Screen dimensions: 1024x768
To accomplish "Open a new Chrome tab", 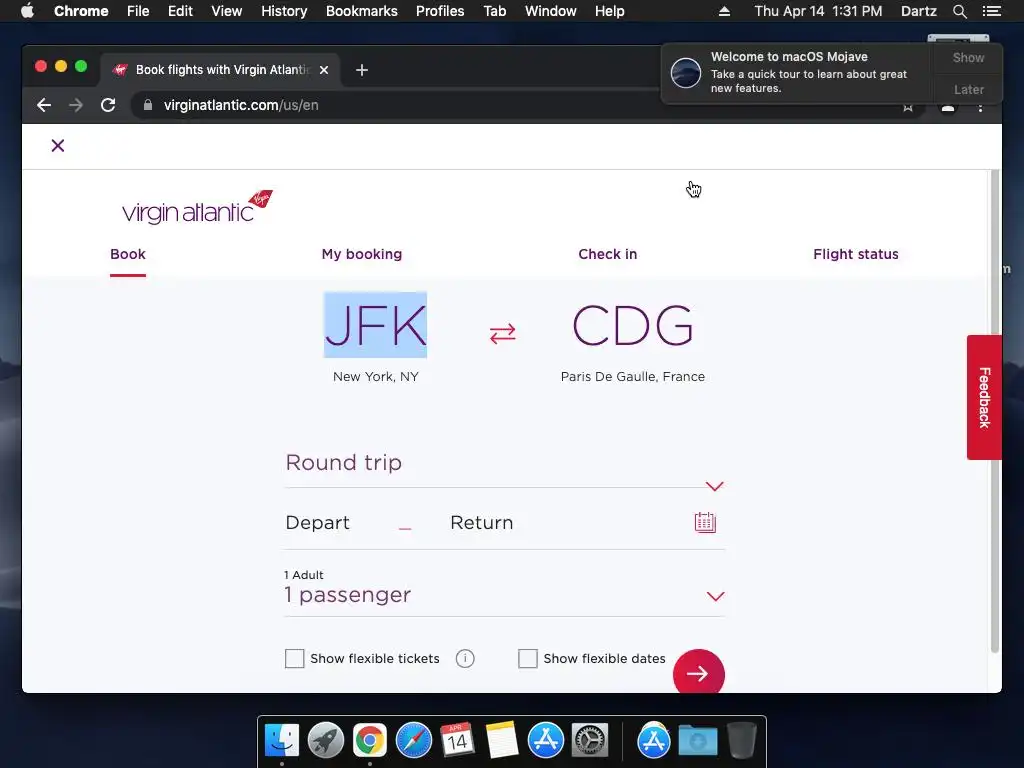I will [x=362, y=70].
